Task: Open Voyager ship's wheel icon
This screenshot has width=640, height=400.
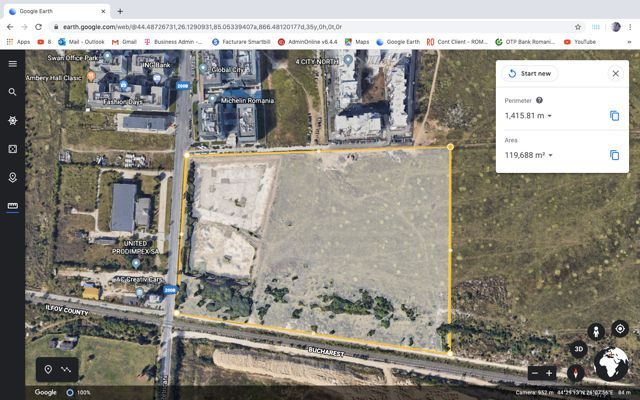Action: tap(12, 120)
